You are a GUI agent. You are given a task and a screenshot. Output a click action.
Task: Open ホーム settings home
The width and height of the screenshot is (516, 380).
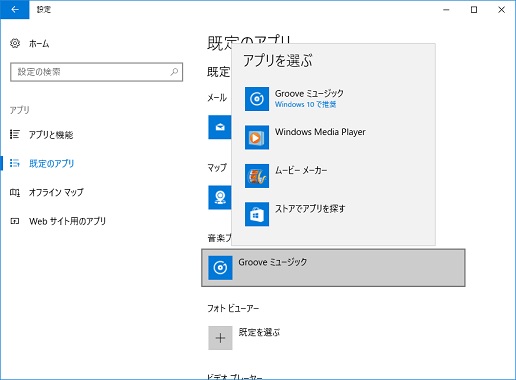(39, 44)
